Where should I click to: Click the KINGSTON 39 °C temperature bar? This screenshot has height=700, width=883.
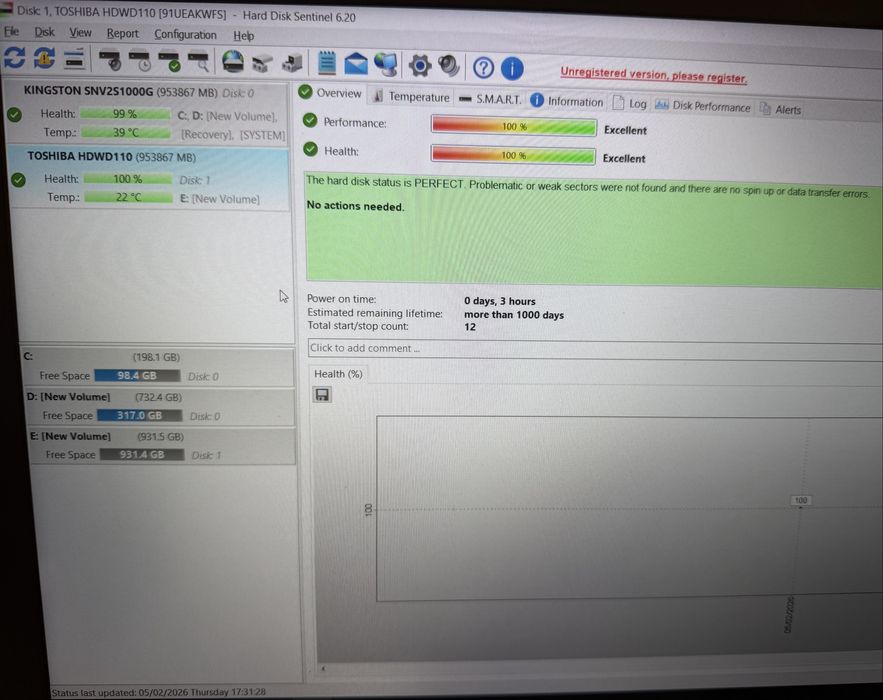click(x=126, y=133)
